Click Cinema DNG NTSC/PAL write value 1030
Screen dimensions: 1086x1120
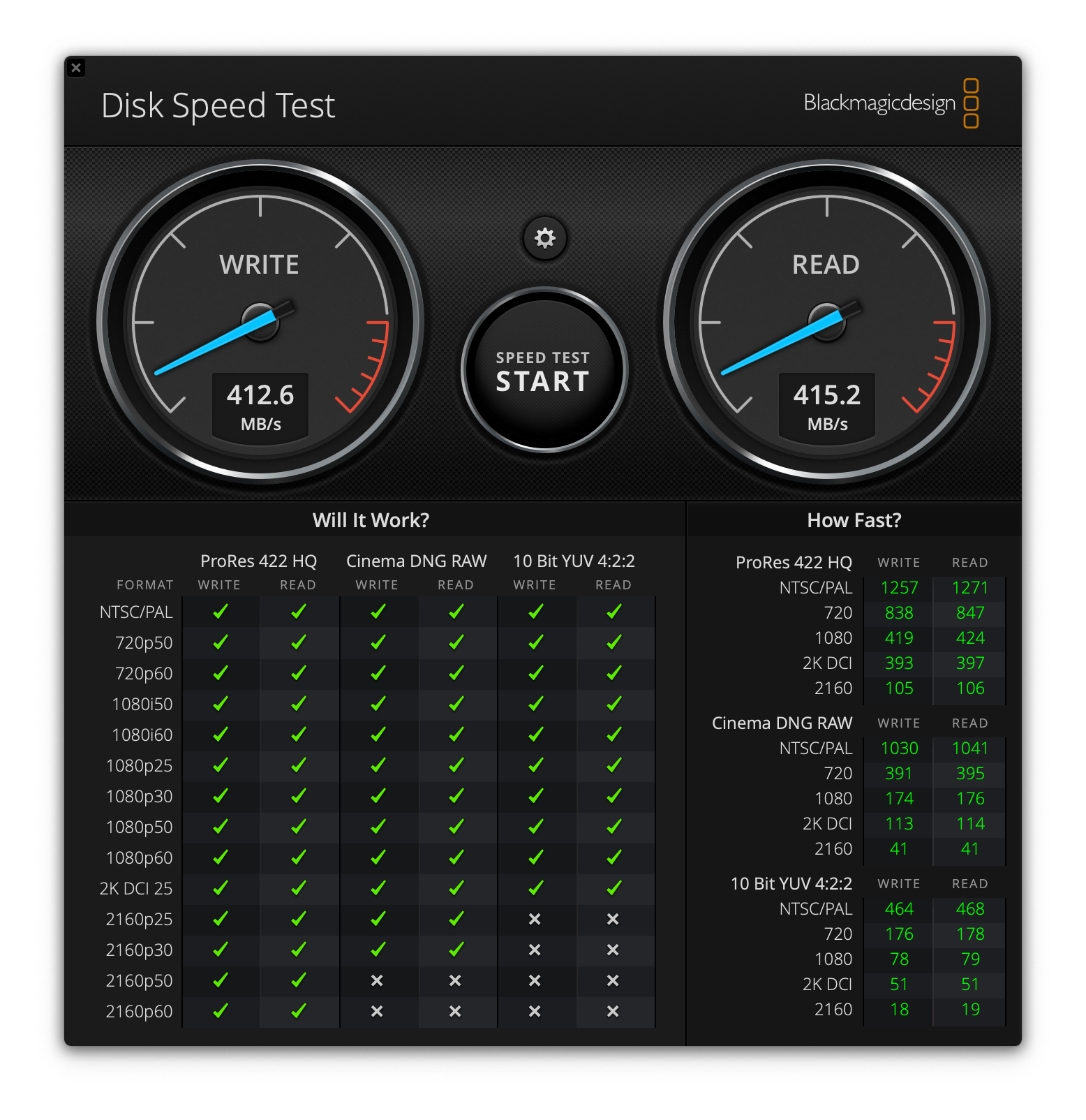tap(899, 749)
